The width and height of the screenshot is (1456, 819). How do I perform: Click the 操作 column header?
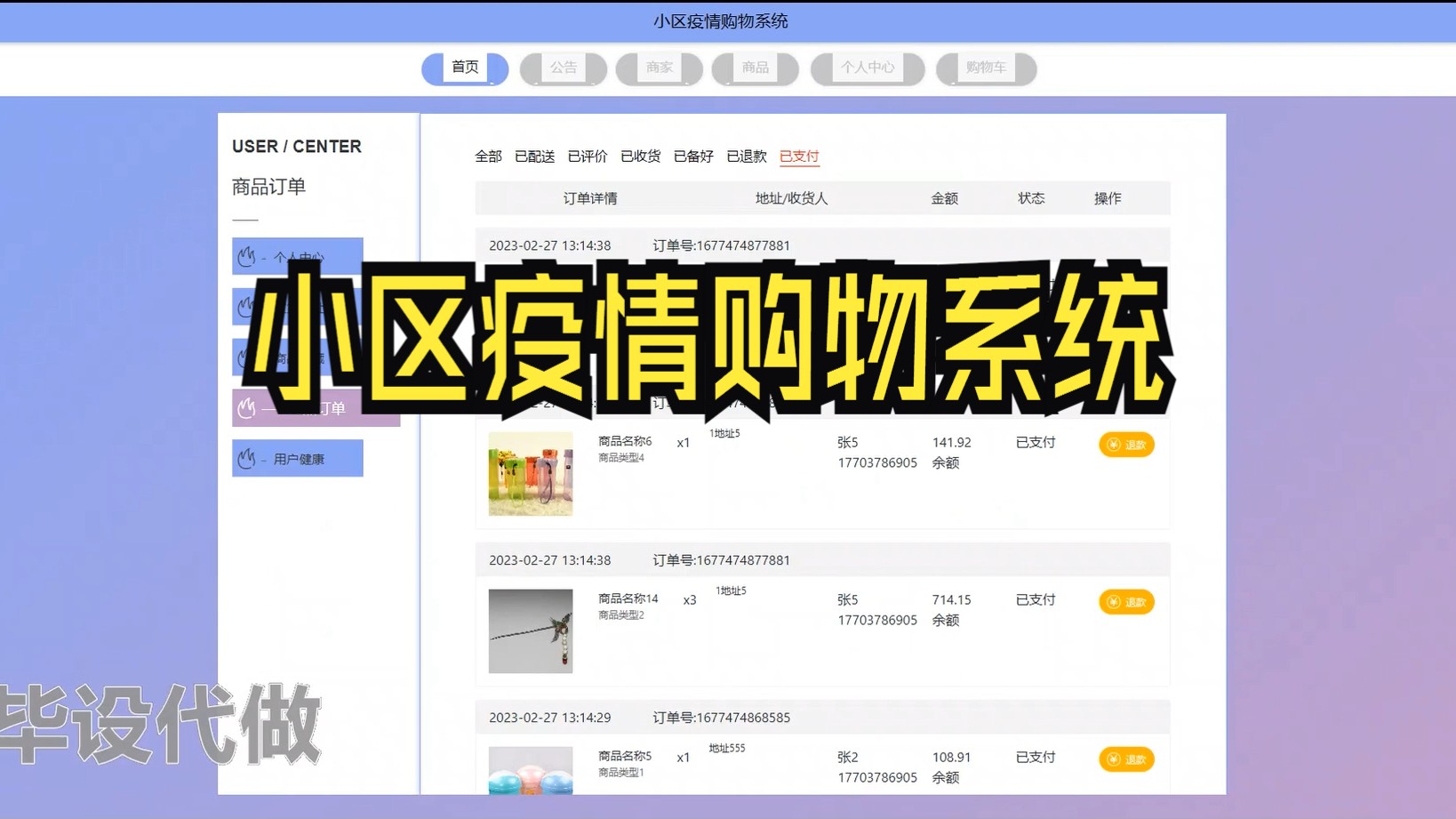tap(1108, 198)
